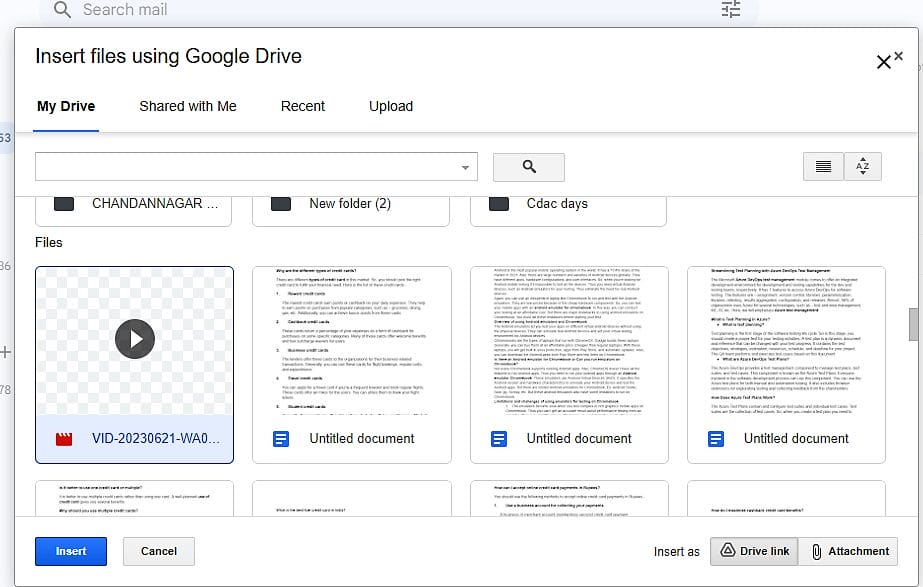Select the VID-20230621 video thumbnail
The height and width of the screenshot is (587, 923).
135,339
